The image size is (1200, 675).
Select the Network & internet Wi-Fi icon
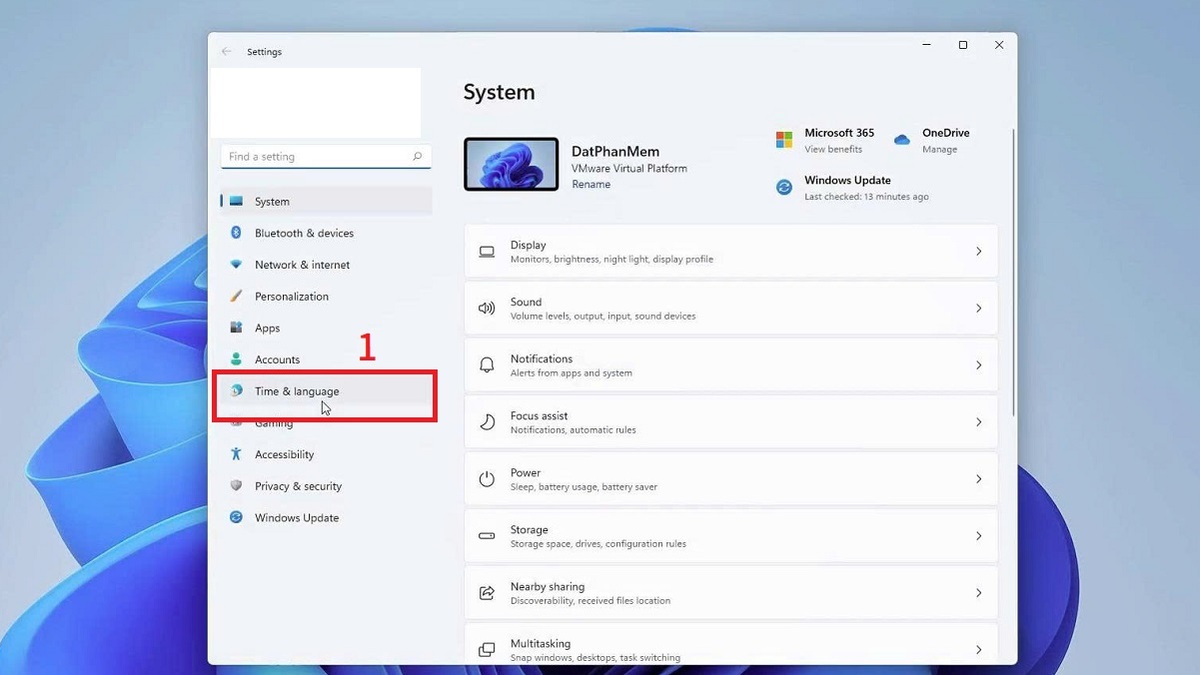pos(236,265)
